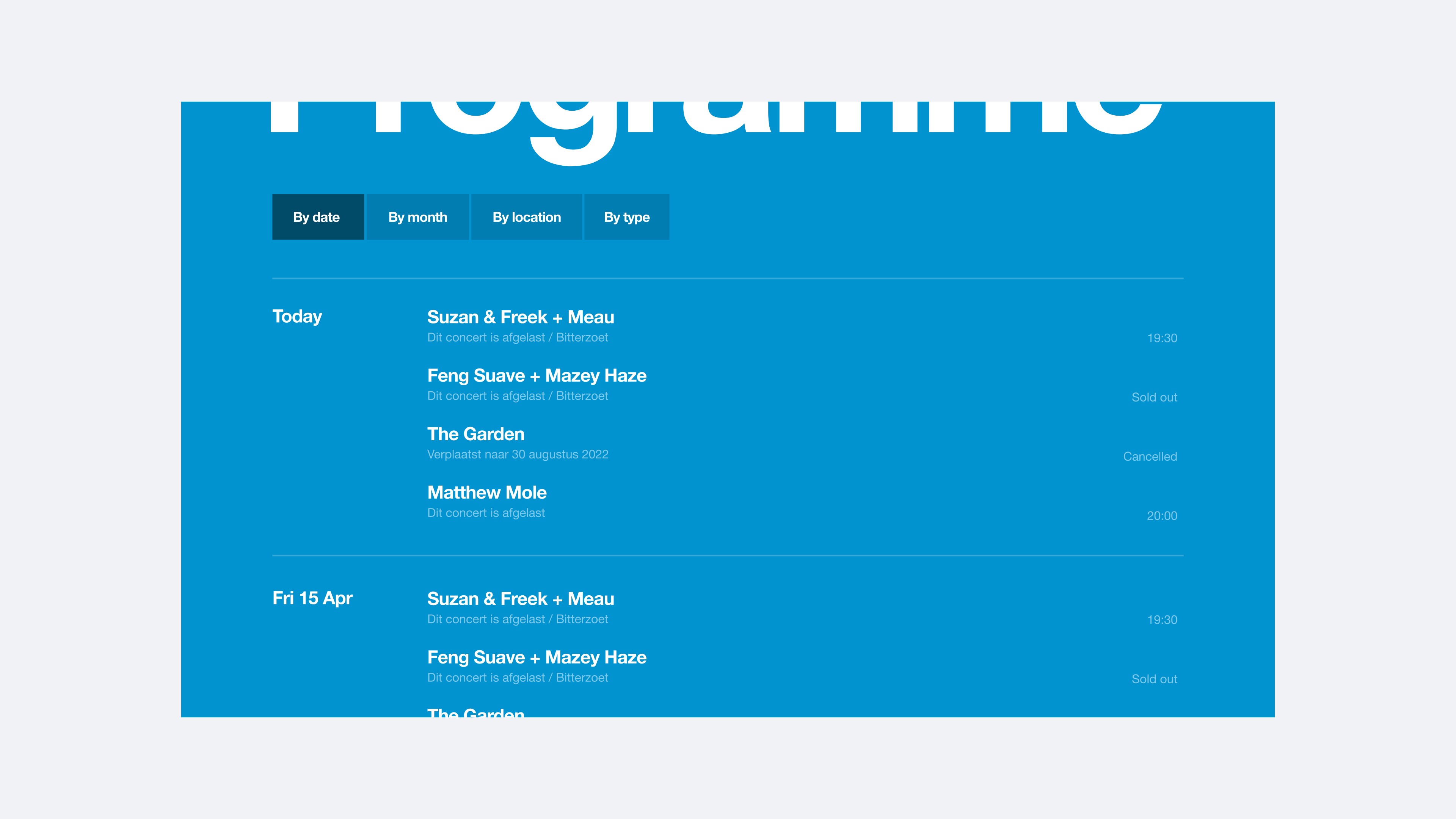
Task: Click 'Verplaatst naar 30 augustus 2022' subtitle
Action: click(x=517, y=455)
